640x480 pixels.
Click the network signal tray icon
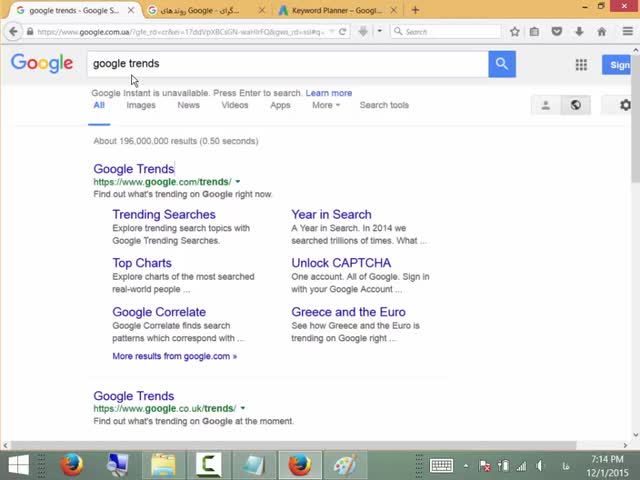521,466
